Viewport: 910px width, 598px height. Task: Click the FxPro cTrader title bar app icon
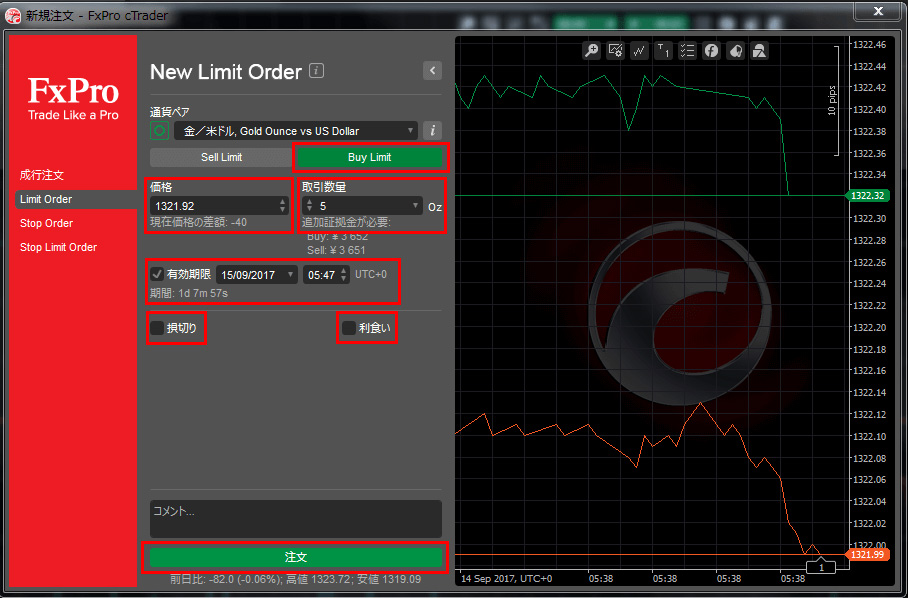pos(13,16)
